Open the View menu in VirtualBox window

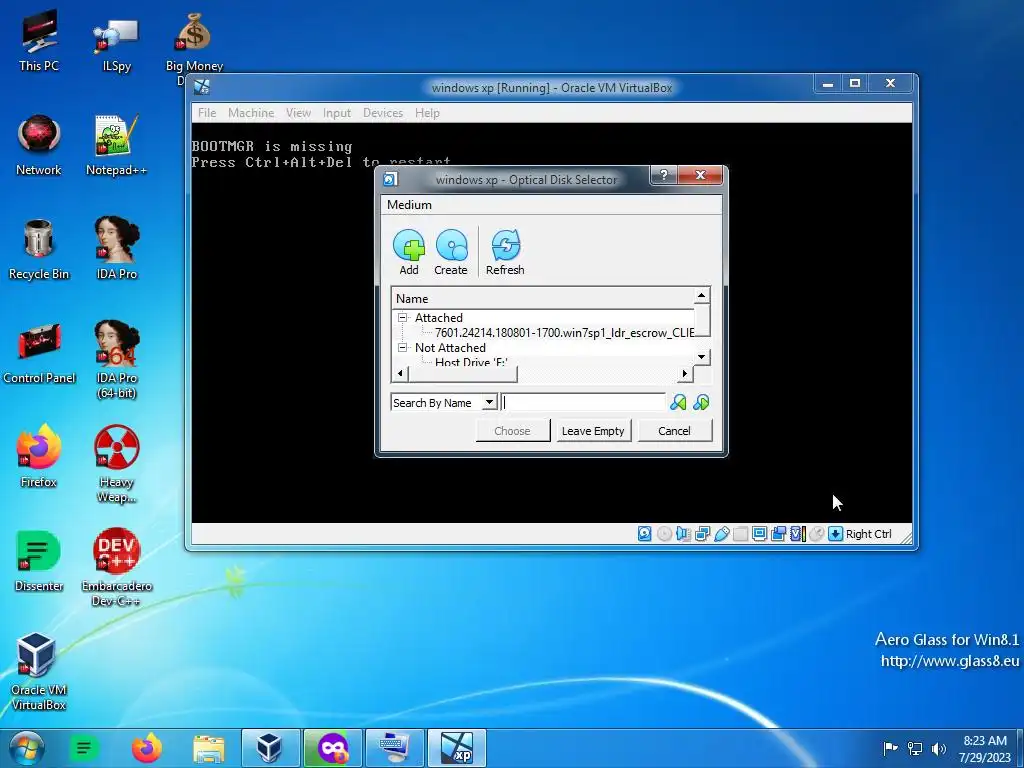[x=298, y=113]
